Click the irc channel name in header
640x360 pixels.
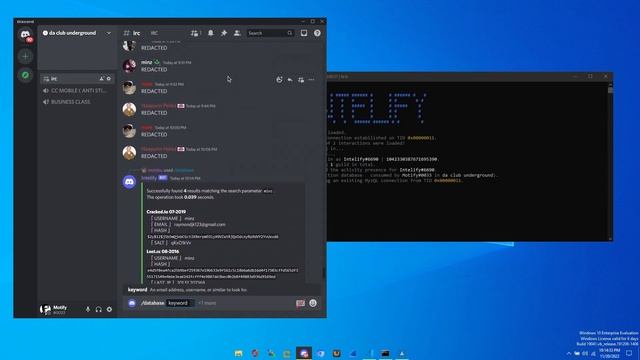click(137, 33)
